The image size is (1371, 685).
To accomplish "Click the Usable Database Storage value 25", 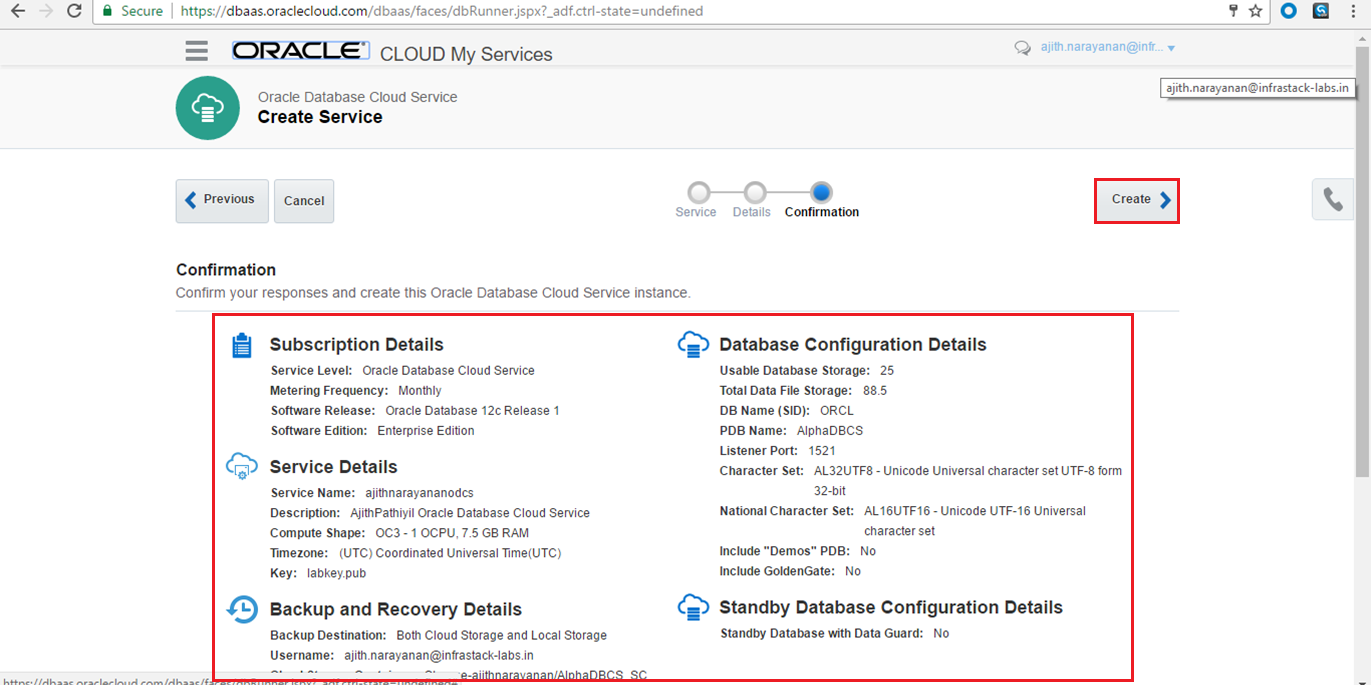I will click(x=887, y=371).
